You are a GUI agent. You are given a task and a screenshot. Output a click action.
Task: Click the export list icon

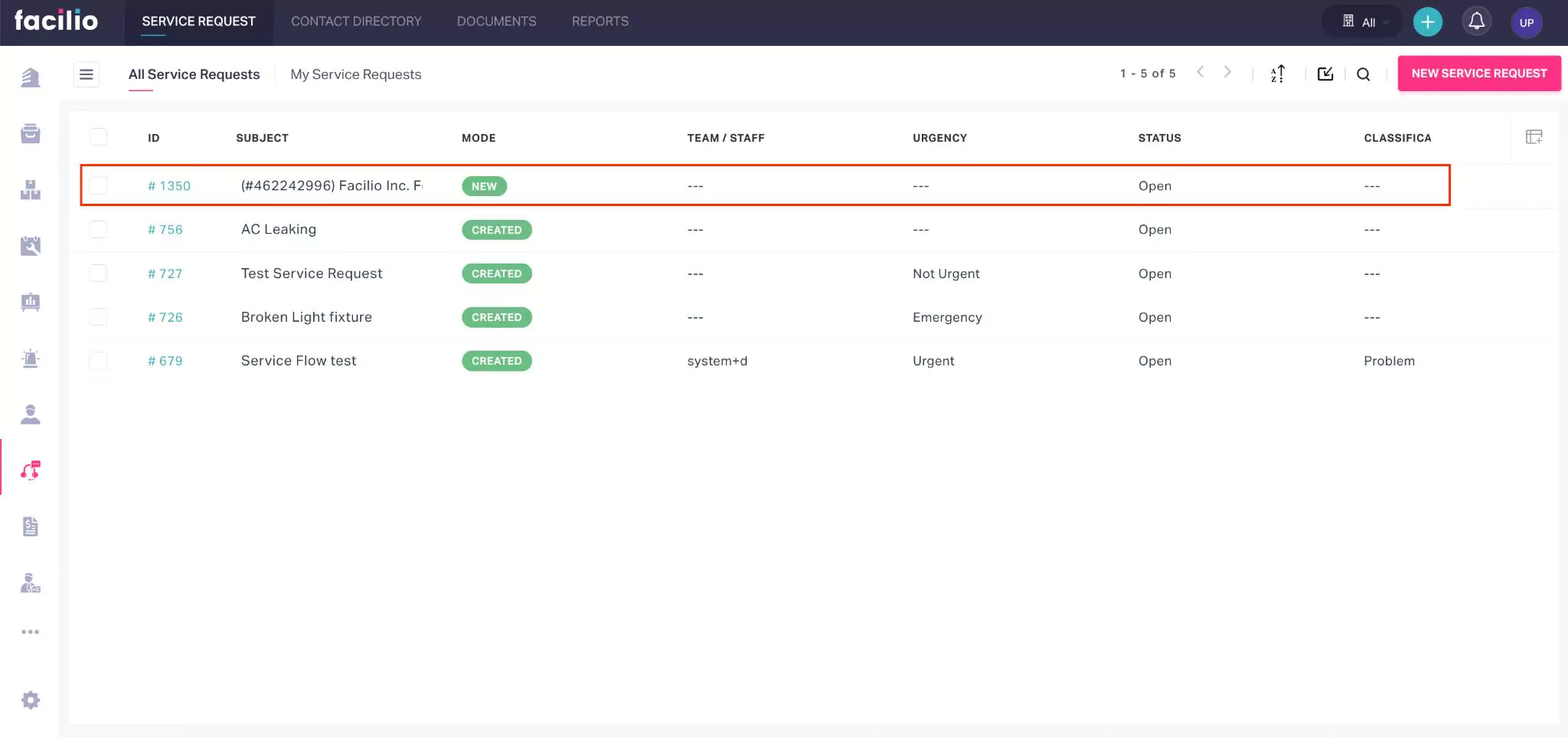(x=1325, y=74)
